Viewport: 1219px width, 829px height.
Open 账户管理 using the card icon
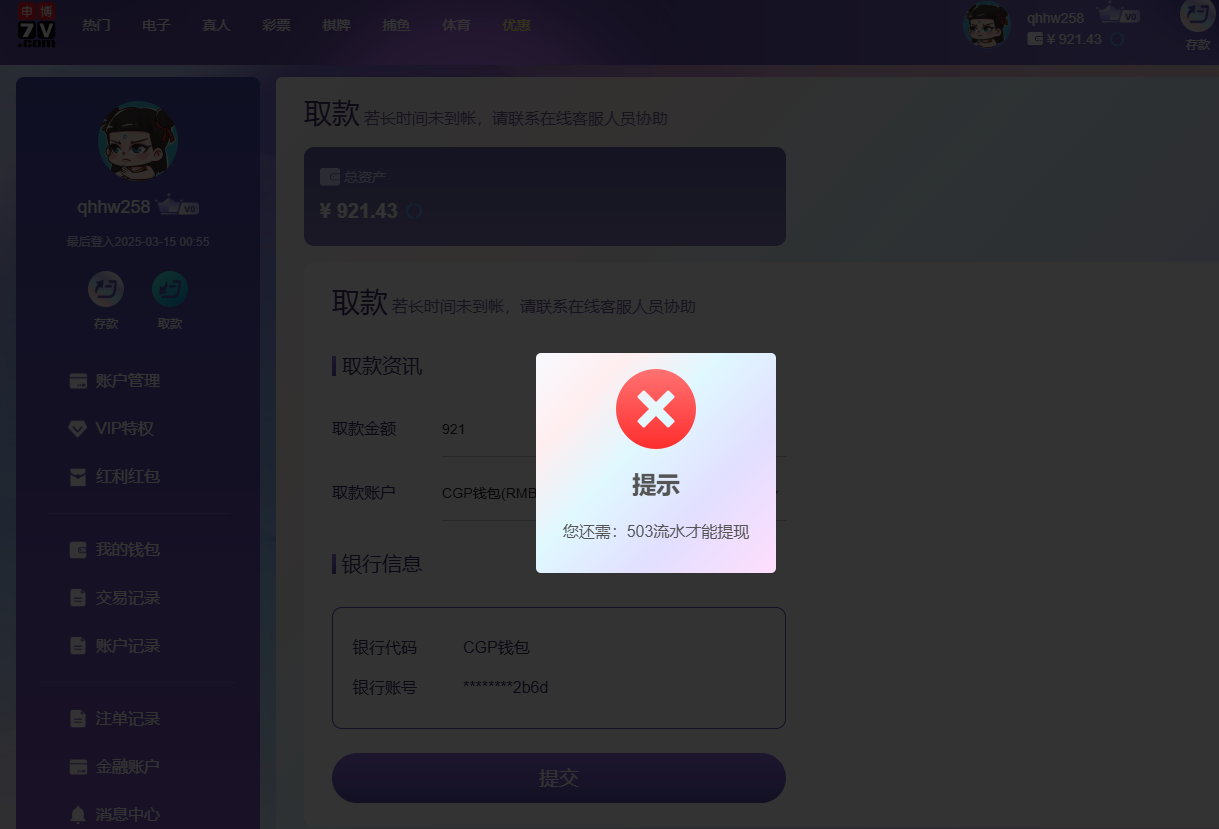[x=78, y=380]
